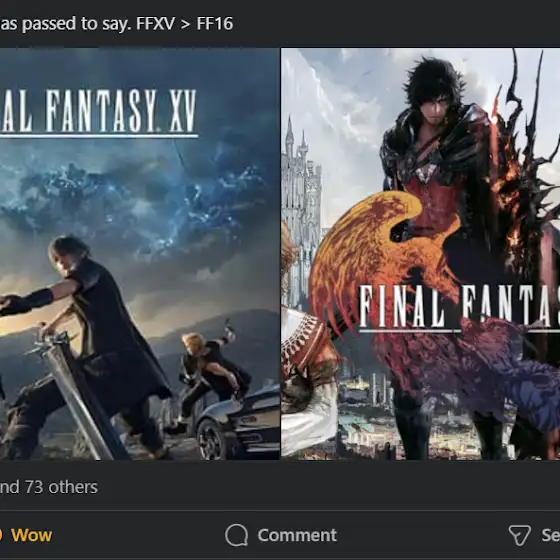This screenshot has height=560, width=560.
Task: Open the Final Fantasy XV cover image
Action: point(140,254)
